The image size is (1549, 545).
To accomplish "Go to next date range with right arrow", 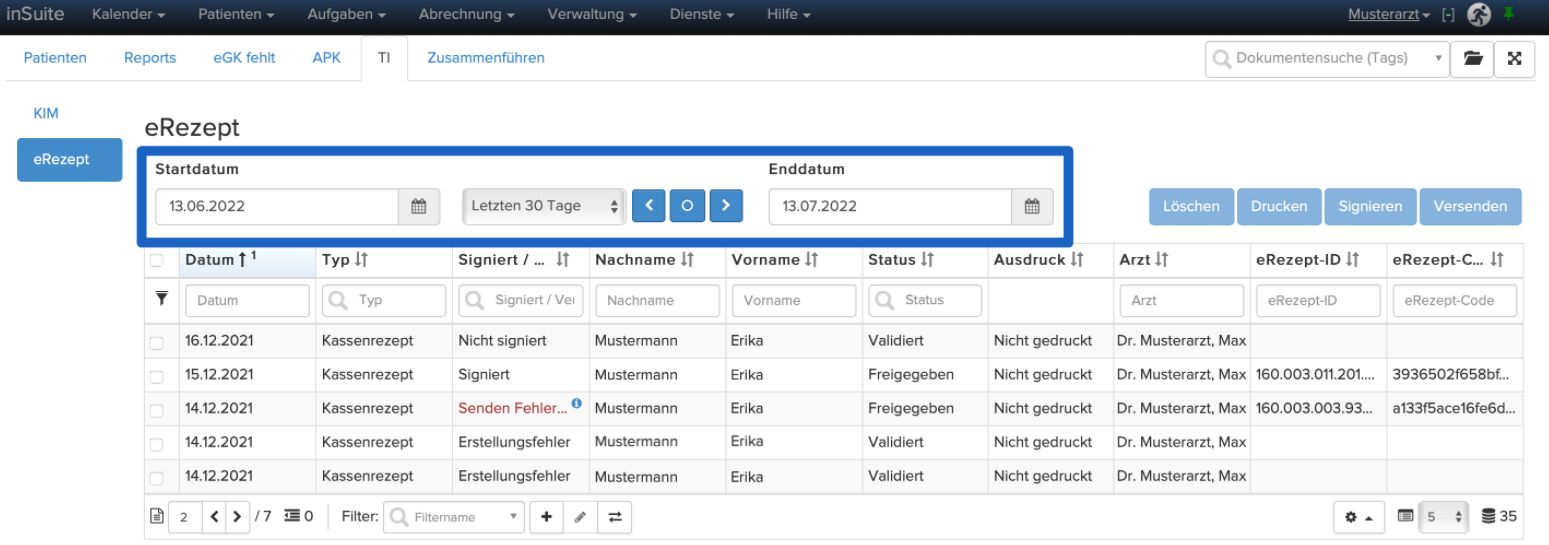I will tap(726, 205).
